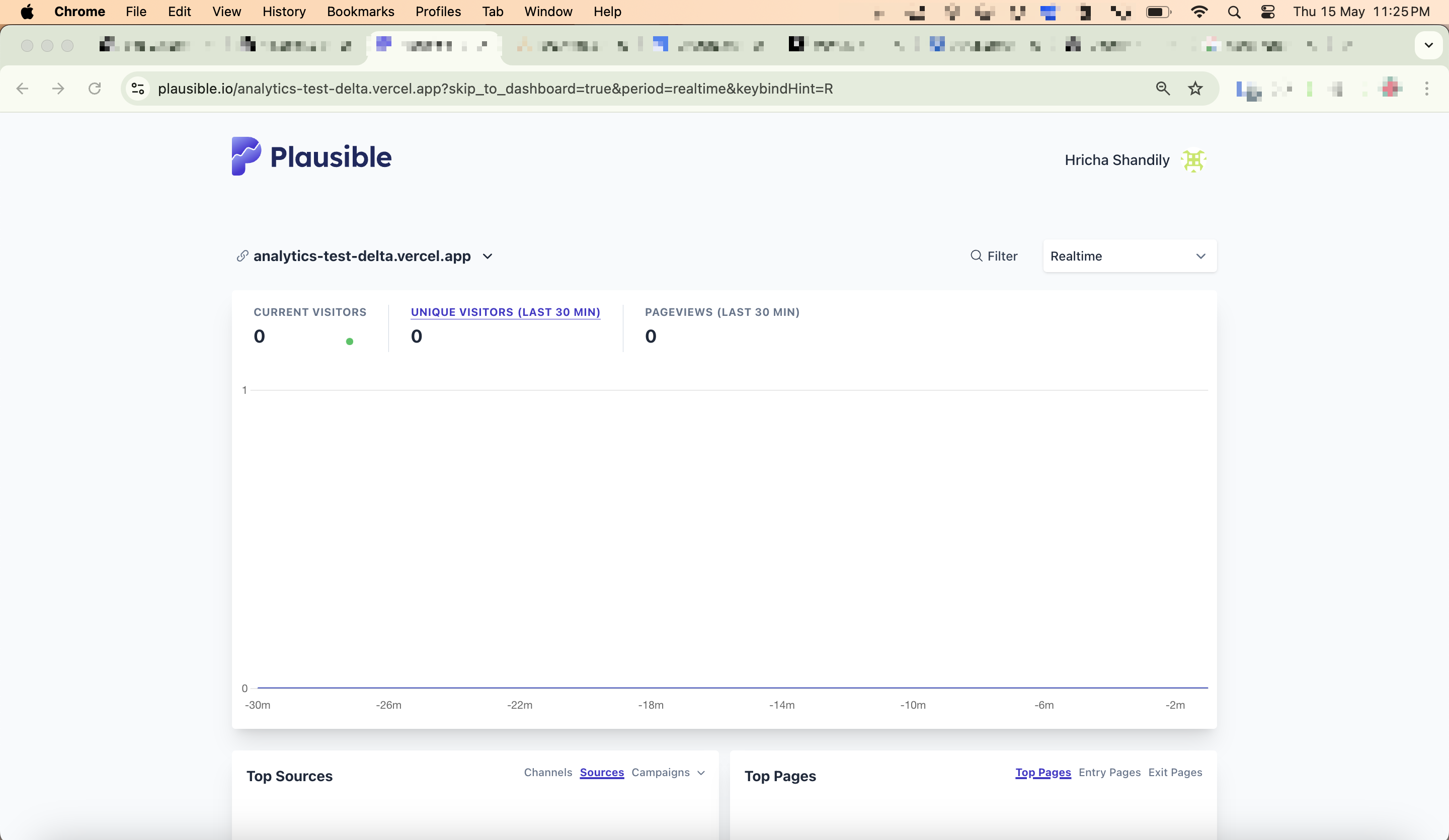1449x840 pixels.
Task: Click the avatar icon next to Hricha Shandily
Action: tap(1194, 161)
